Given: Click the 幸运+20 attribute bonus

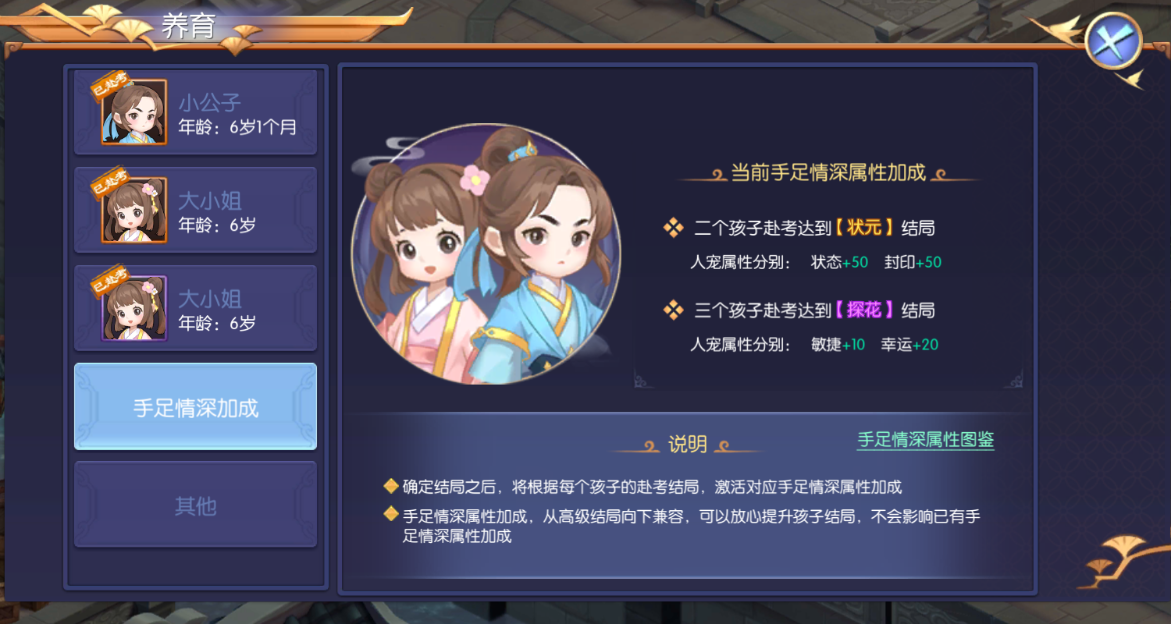Looking at the screenshot, I should (x=910, y=345).
